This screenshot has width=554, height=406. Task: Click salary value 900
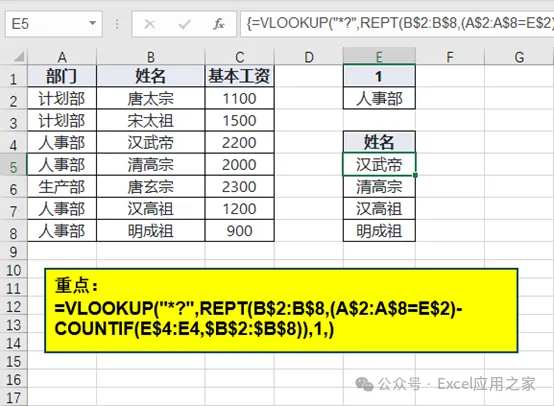[240, 231]
